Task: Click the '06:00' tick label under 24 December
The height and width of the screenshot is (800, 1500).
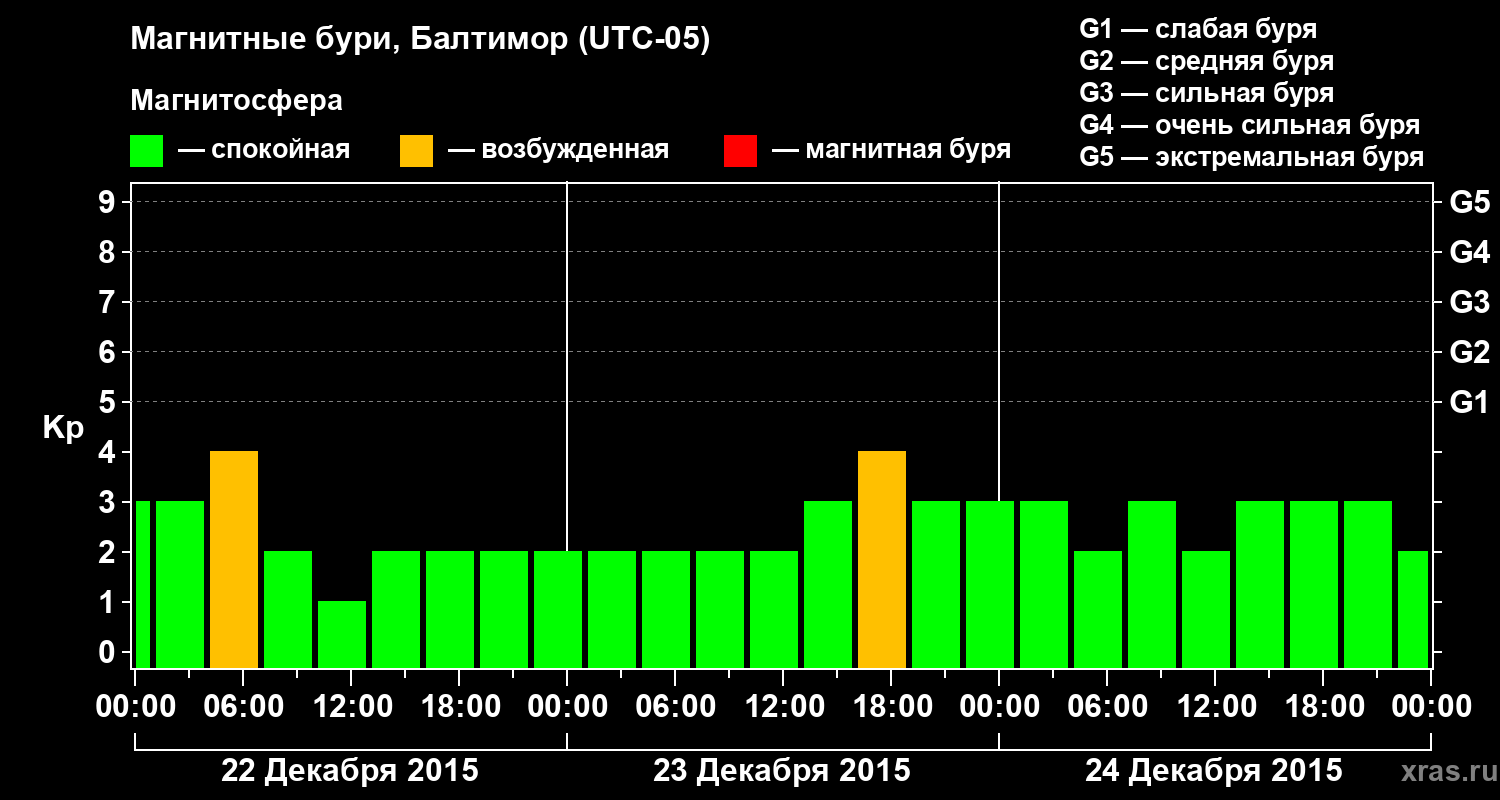Action: [1107, 706]
